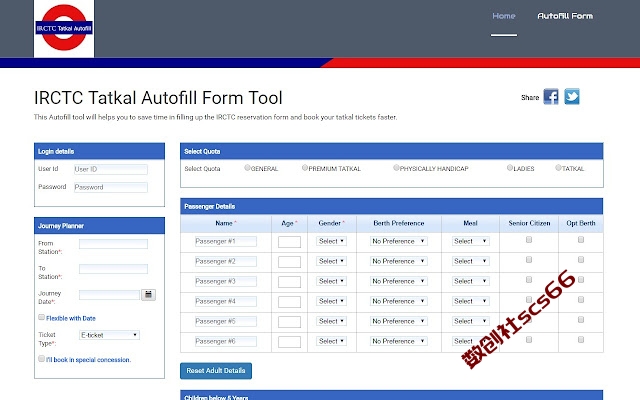Screen dimensions: 640x400
Task: Open Berth Preference dropdown for Passenger #5
Action: pyautogui.click(x=398, y=321)
